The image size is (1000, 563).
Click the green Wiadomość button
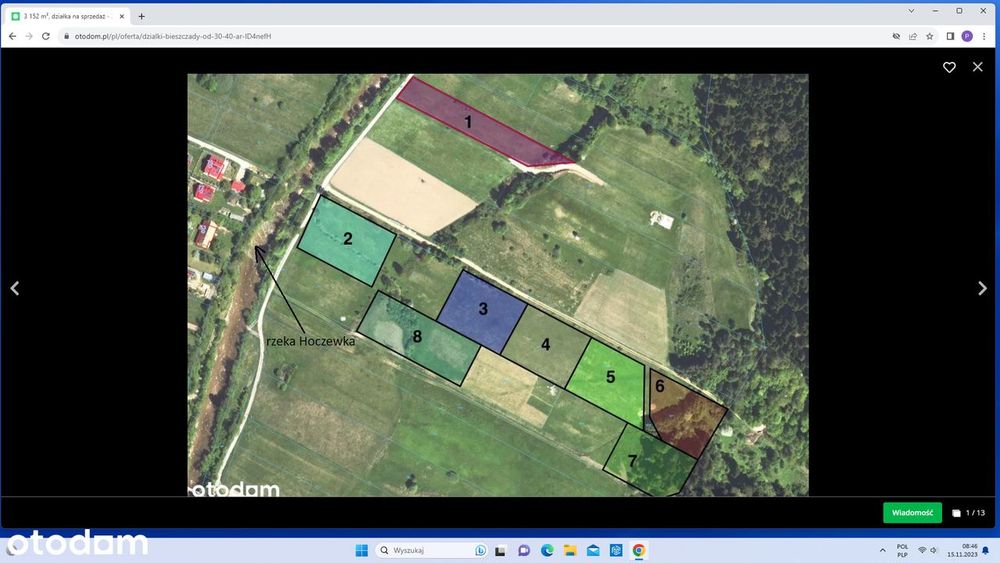pos(912,513)
